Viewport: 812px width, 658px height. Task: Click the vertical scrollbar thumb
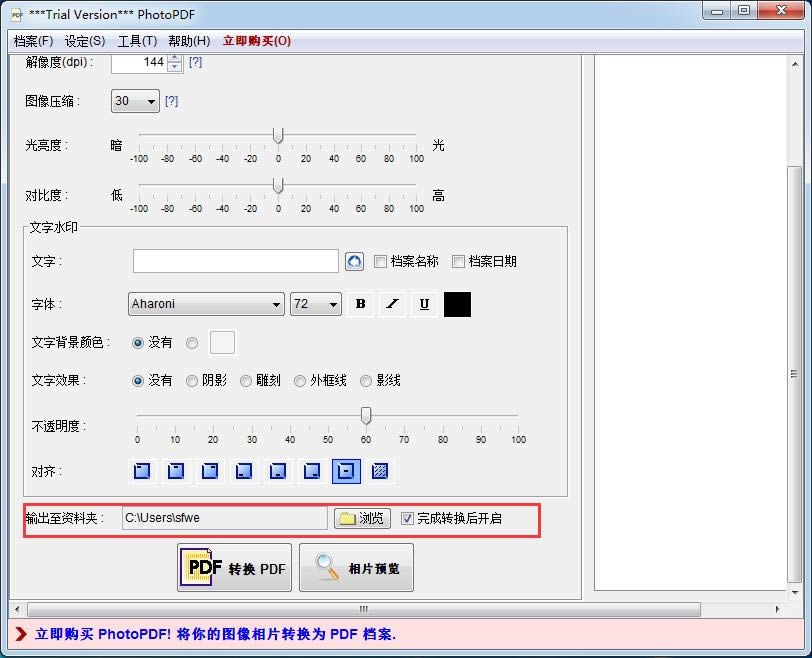click(794, 374)
